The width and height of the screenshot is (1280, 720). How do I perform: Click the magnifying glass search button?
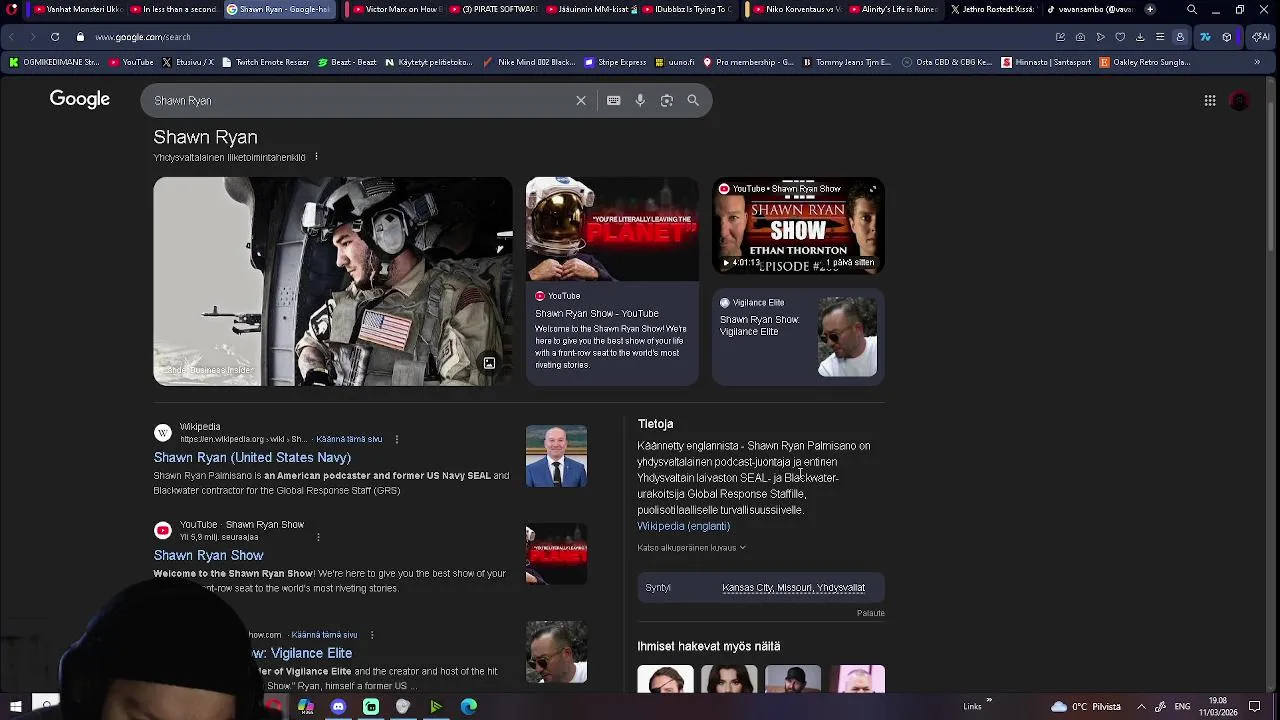coord(693,100)
